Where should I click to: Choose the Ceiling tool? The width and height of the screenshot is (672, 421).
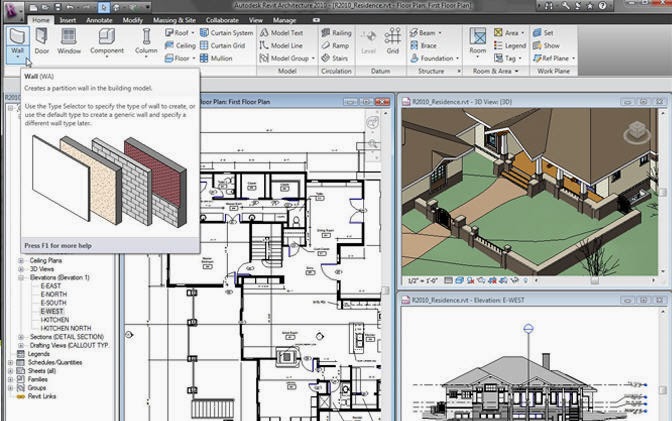pos(180,45)
